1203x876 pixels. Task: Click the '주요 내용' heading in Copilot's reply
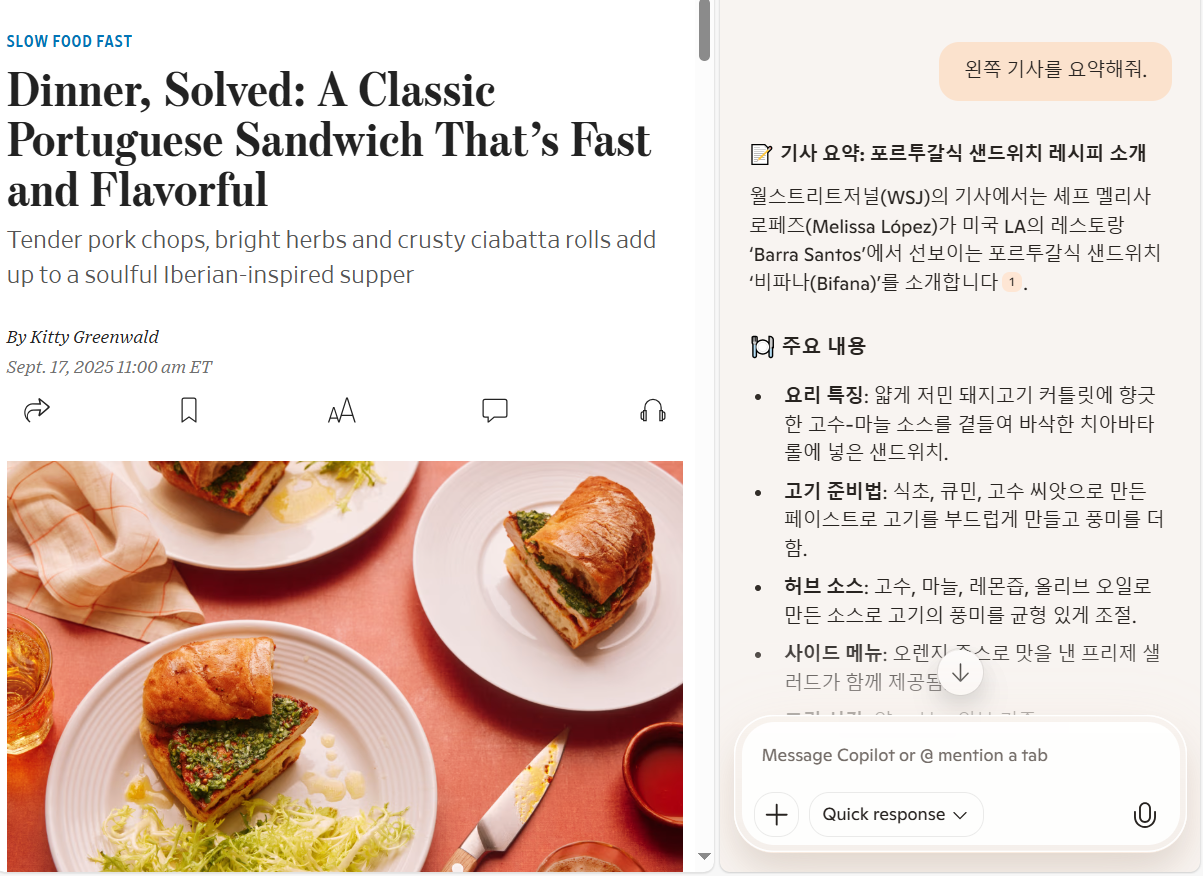coord(808,346)
